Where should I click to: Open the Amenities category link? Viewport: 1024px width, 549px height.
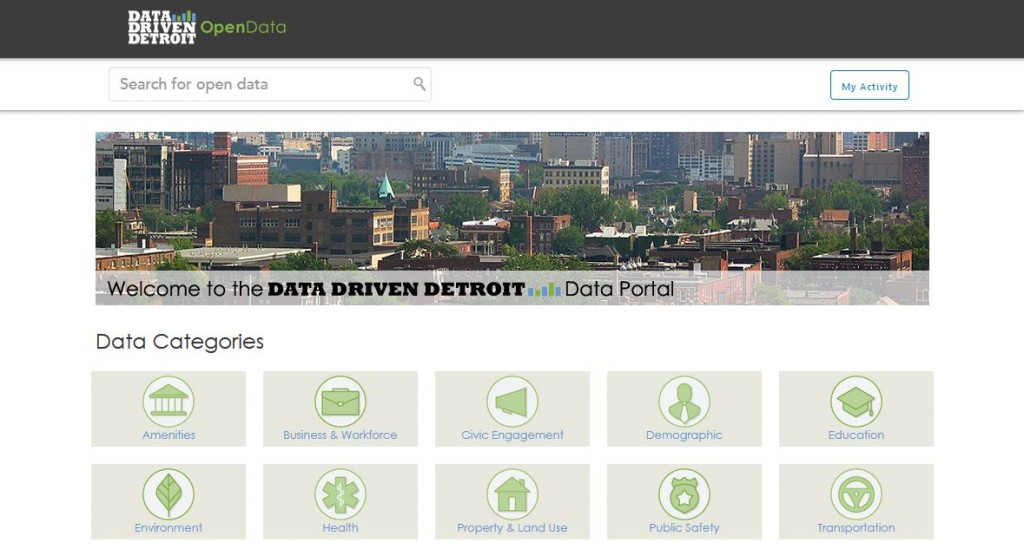tap(168, 435)
